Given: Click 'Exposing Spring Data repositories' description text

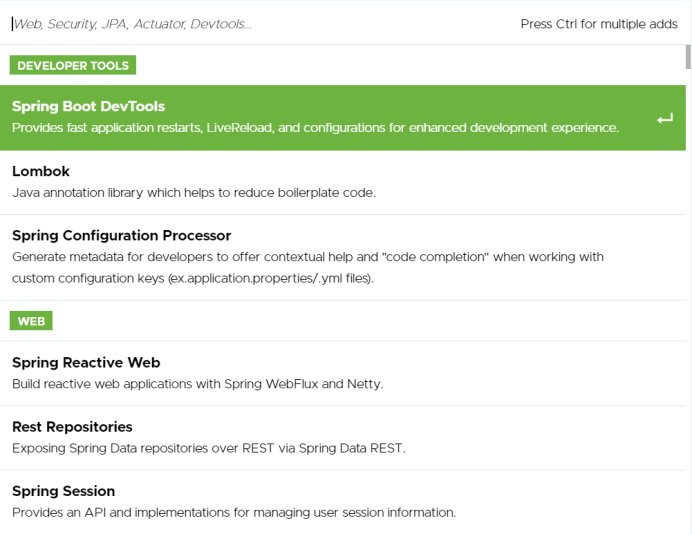Looking at the screenshot, I should click(x=208, y=448).
